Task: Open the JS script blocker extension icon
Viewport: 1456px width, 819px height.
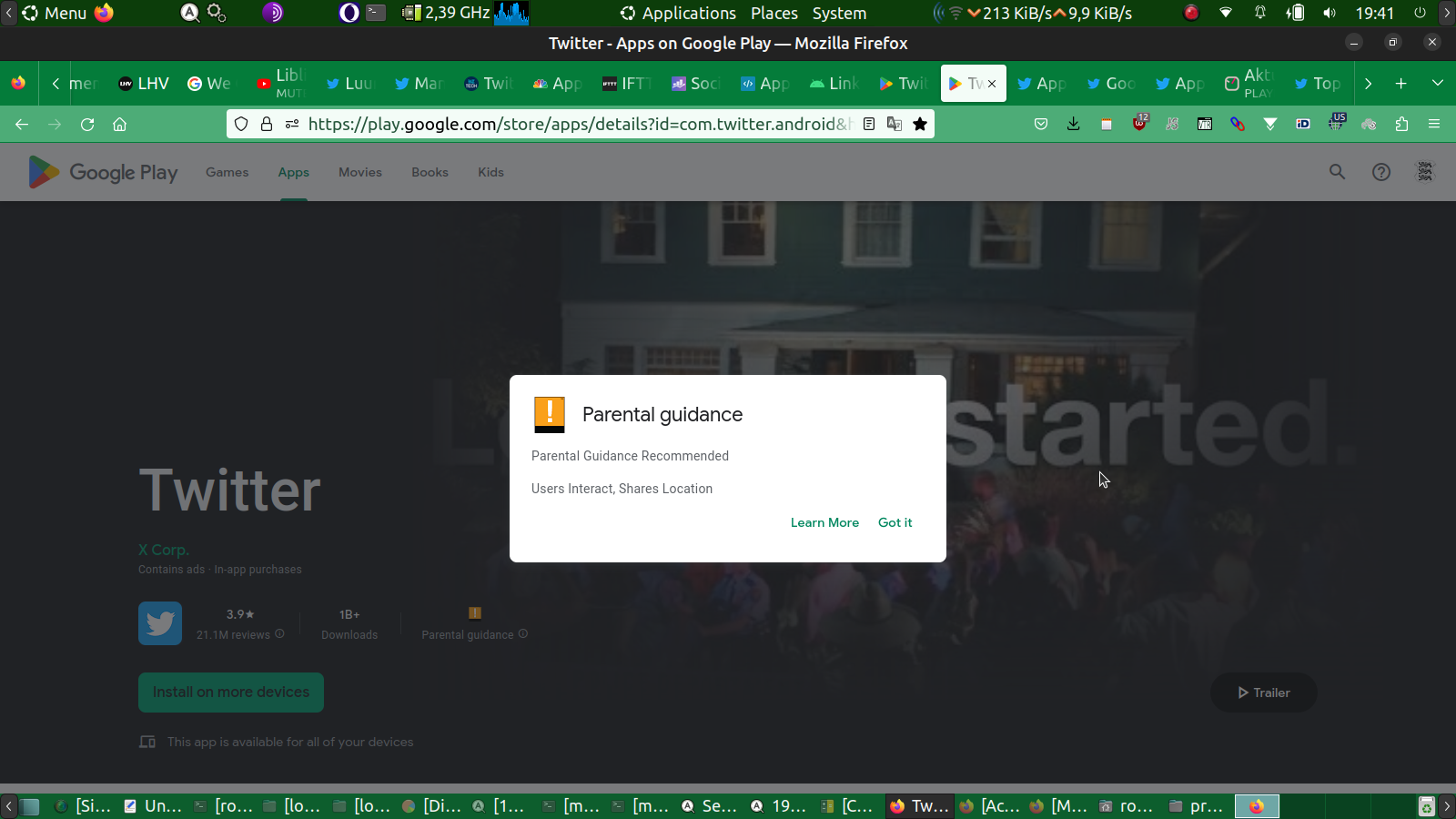Action: point(1172,124)
